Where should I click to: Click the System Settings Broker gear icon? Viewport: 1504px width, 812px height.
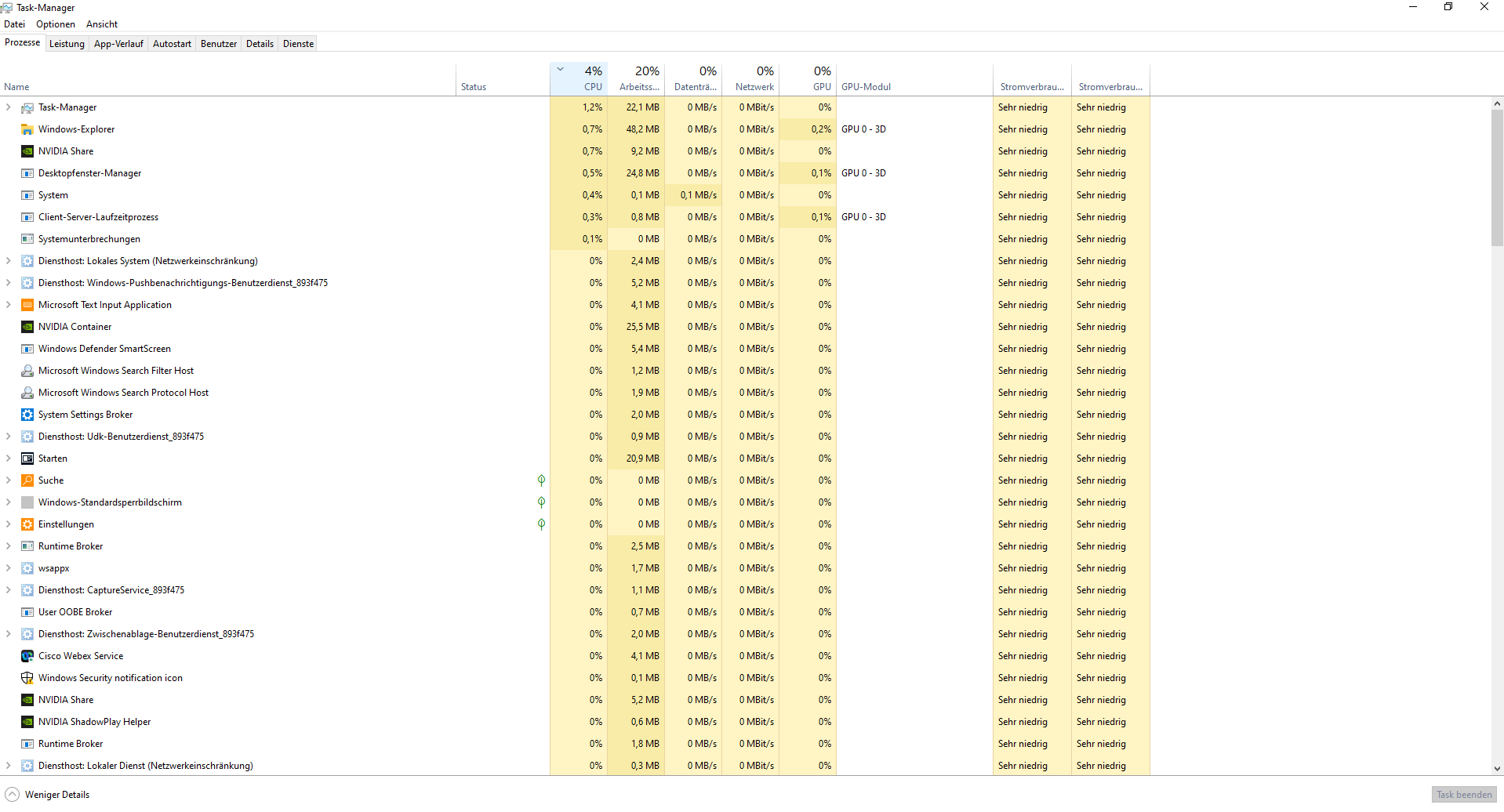pos(27,415)
